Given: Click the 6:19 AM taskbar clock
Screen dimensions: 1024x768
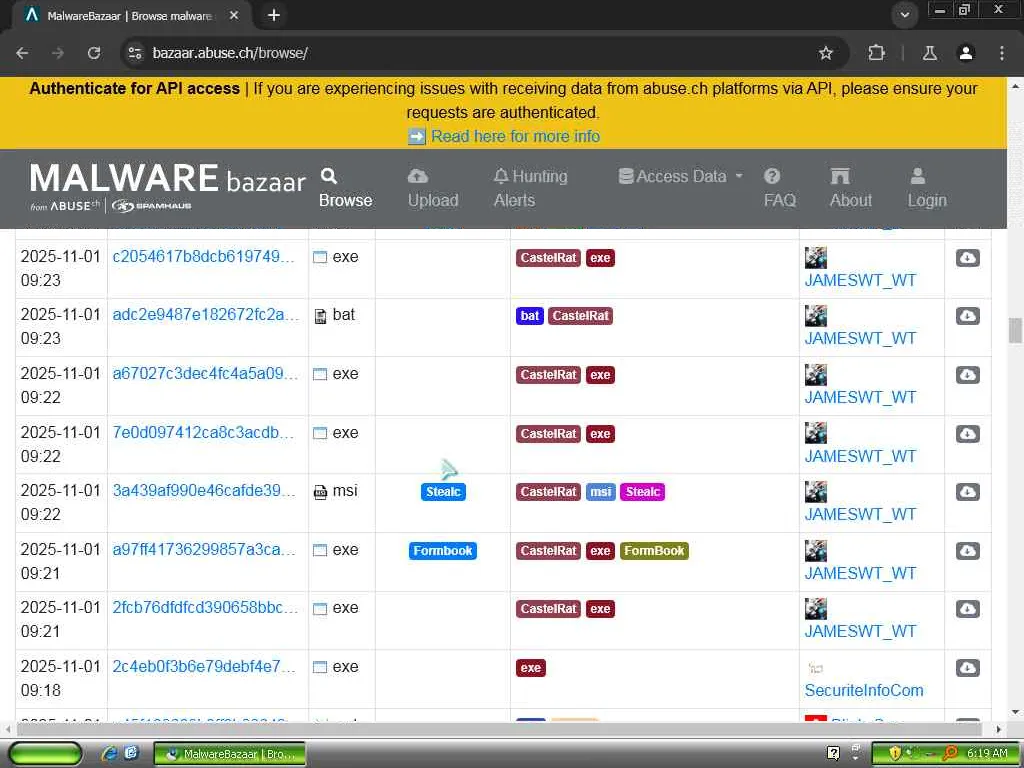Looking at the screenshot, I should point(987,753).
